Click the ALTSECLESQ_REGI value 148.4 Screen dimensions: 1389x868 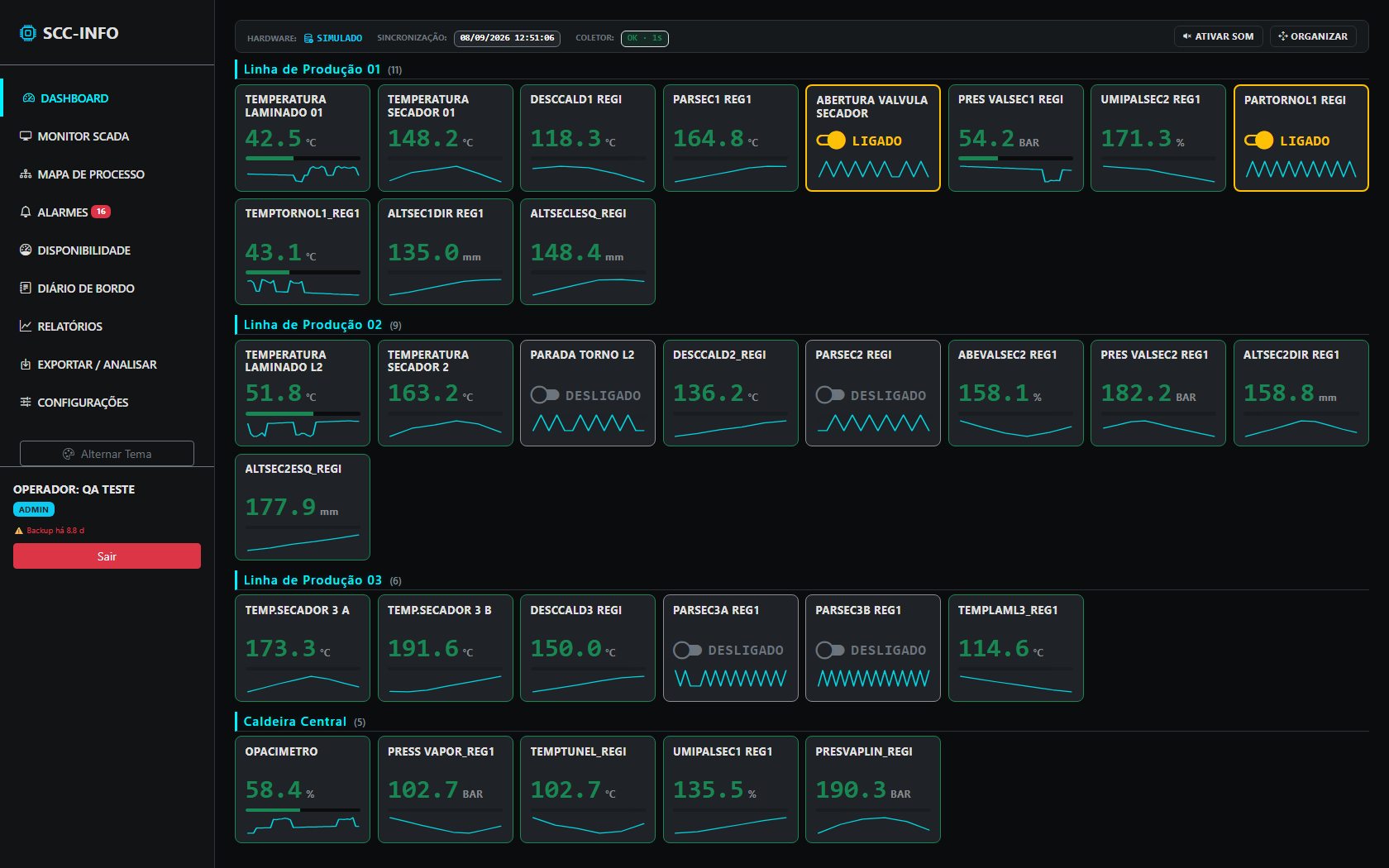(566, 252)
